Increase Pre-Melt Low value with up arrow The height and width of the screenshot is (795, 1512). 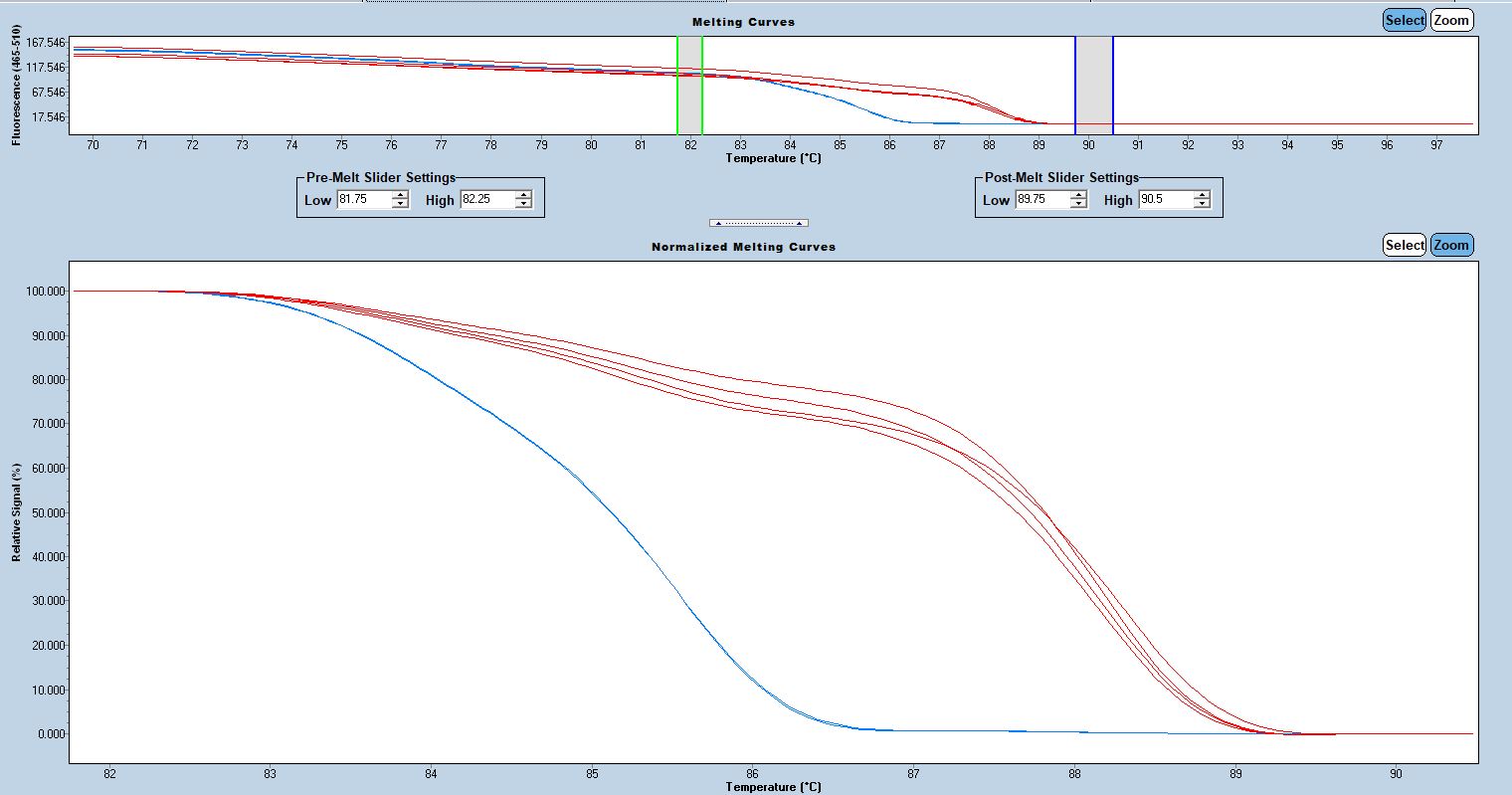coord(400,195)
